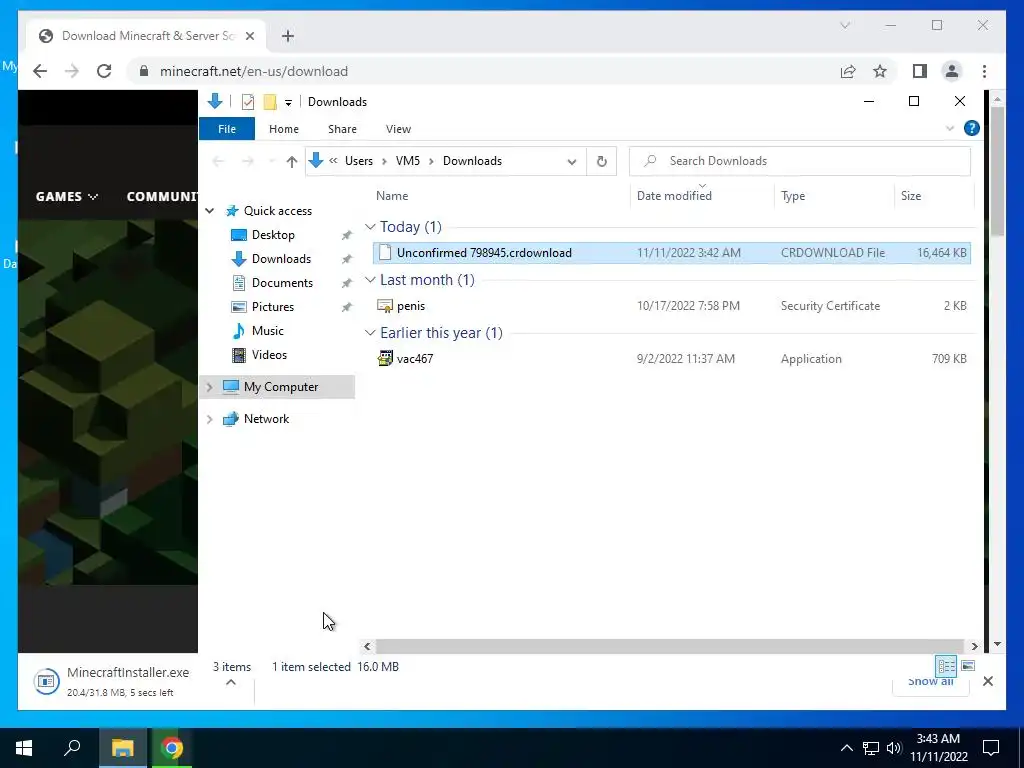Expand the Explorer ribbon

[x=950, y=129]
